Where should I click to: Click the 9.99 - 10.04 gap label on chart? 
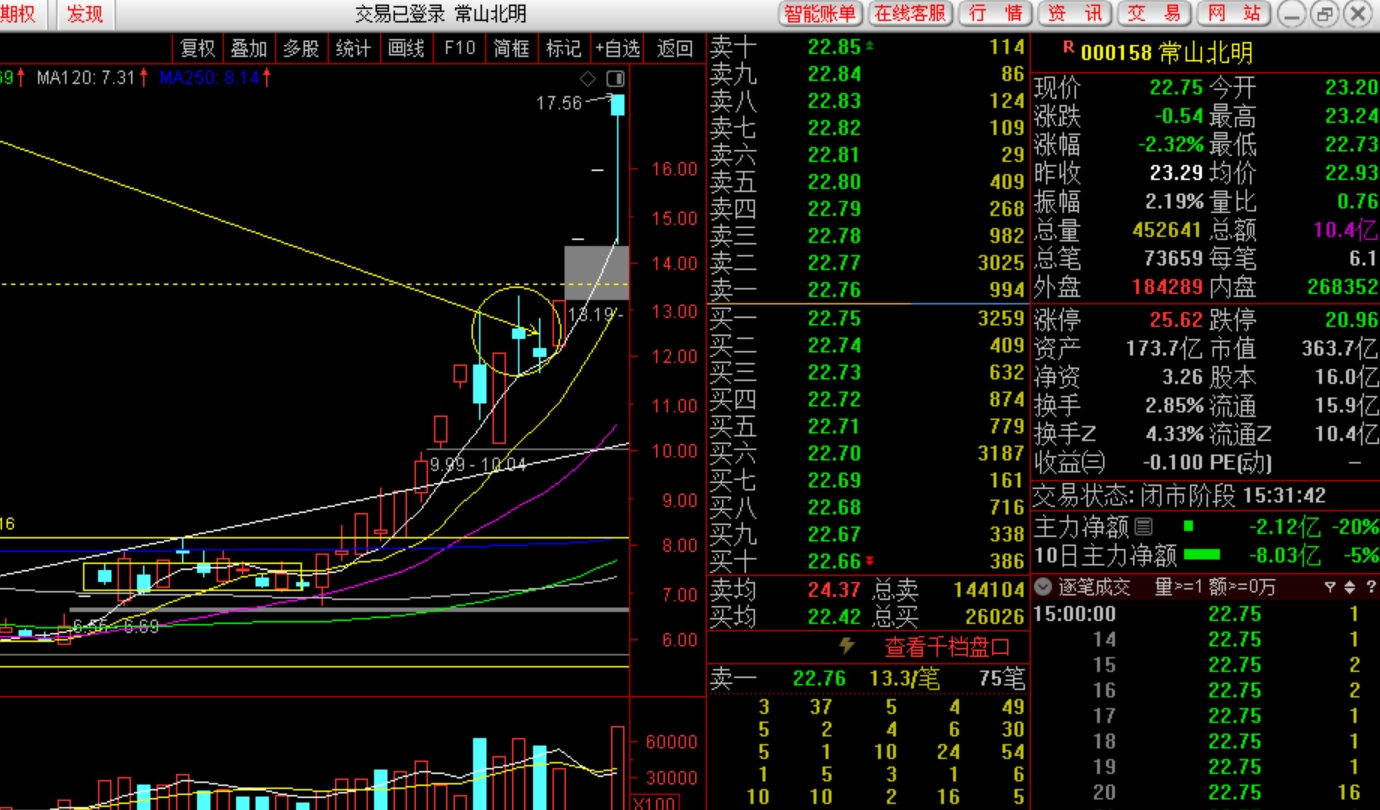(x=477, y=464)
